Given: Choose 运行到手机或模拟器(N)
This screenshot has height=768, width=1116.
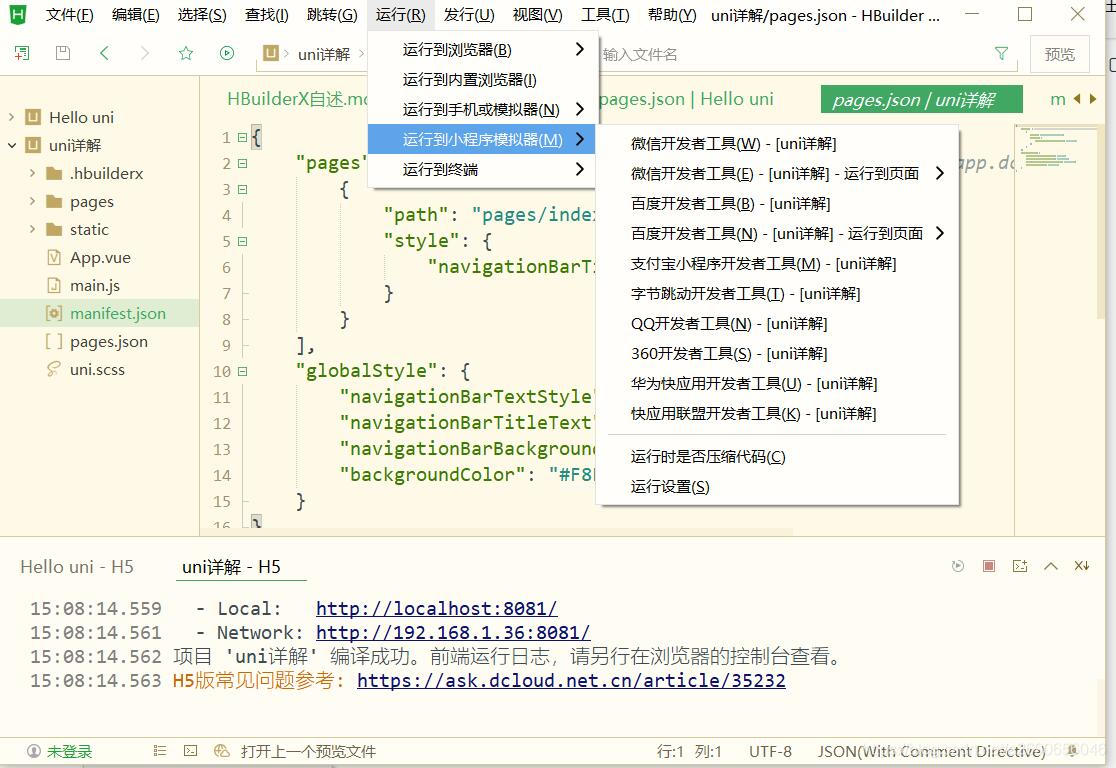Looking at the screenshot, I should pos(482,110).
